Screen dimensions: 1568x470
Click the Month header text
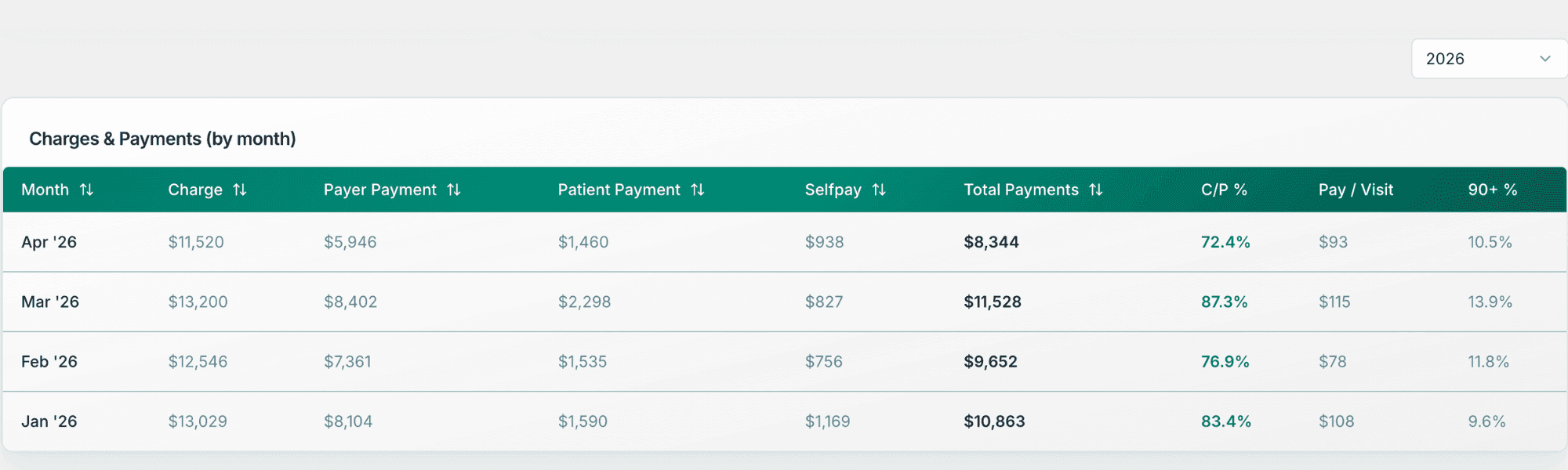45,190
